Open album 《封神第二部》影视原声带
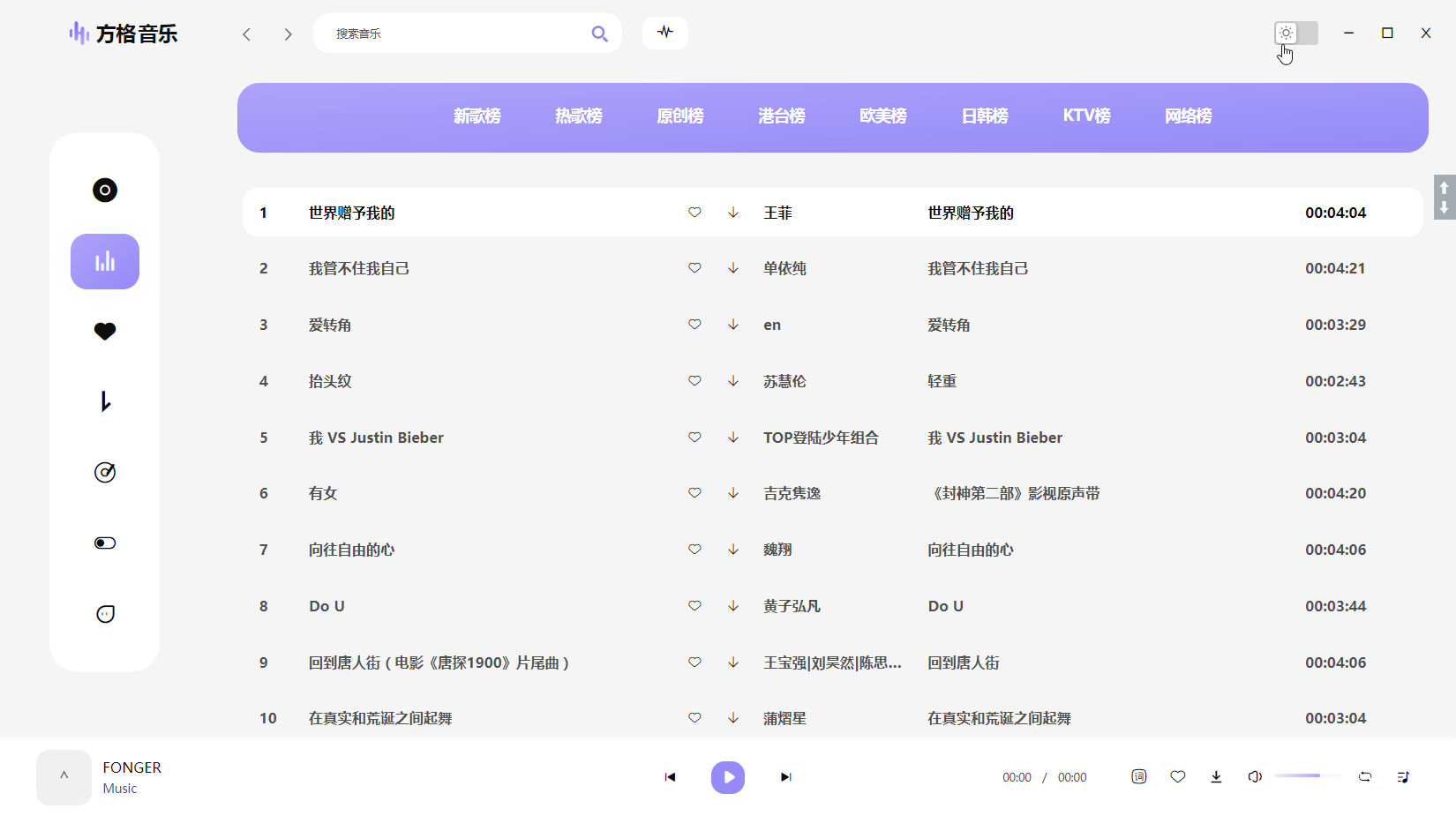Screen dimensions: 1456x816 1014,493
